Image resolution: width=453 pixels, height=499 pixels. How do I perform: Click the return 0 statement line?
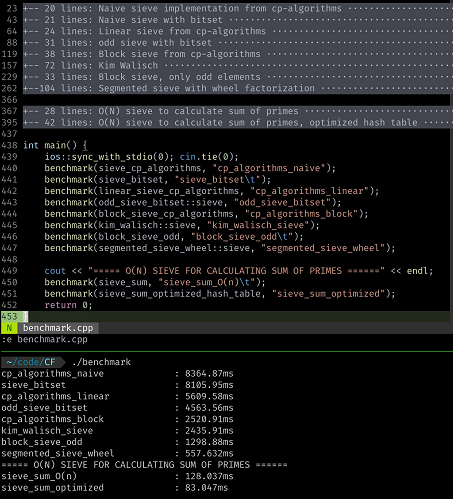(x=68, y=305)
